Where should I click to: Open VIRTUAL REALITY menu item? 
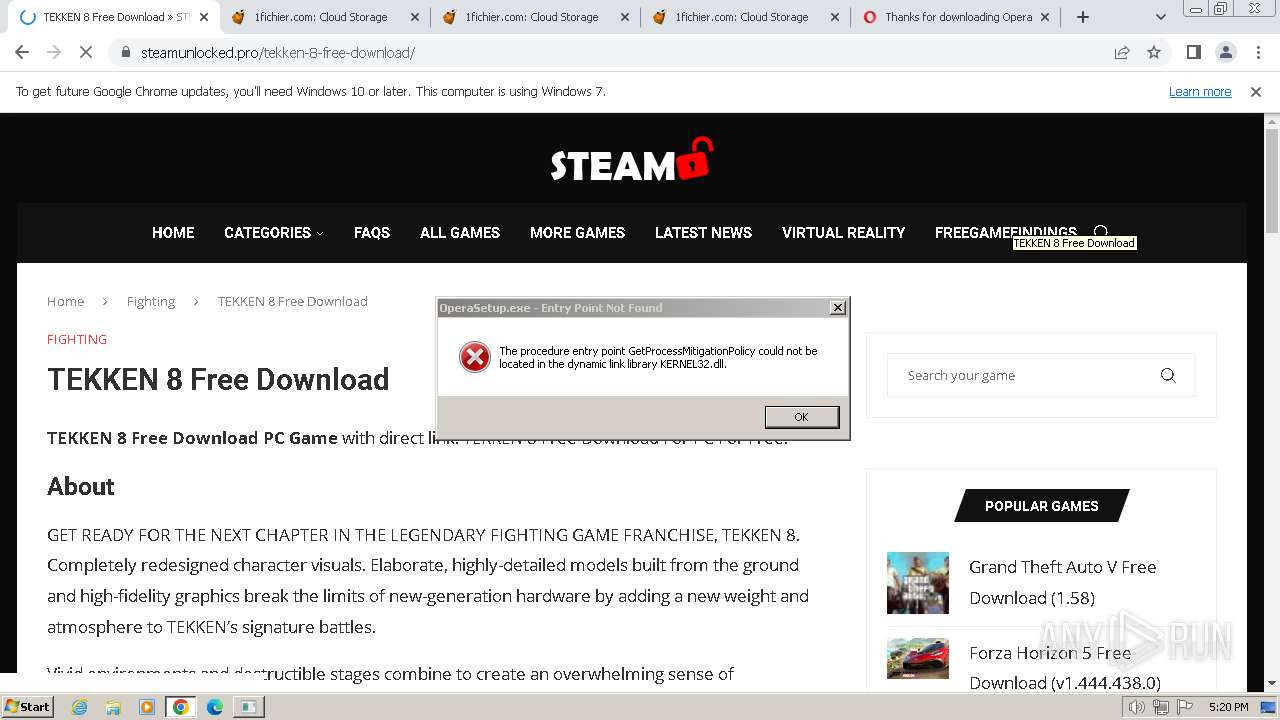pos(843,232)
